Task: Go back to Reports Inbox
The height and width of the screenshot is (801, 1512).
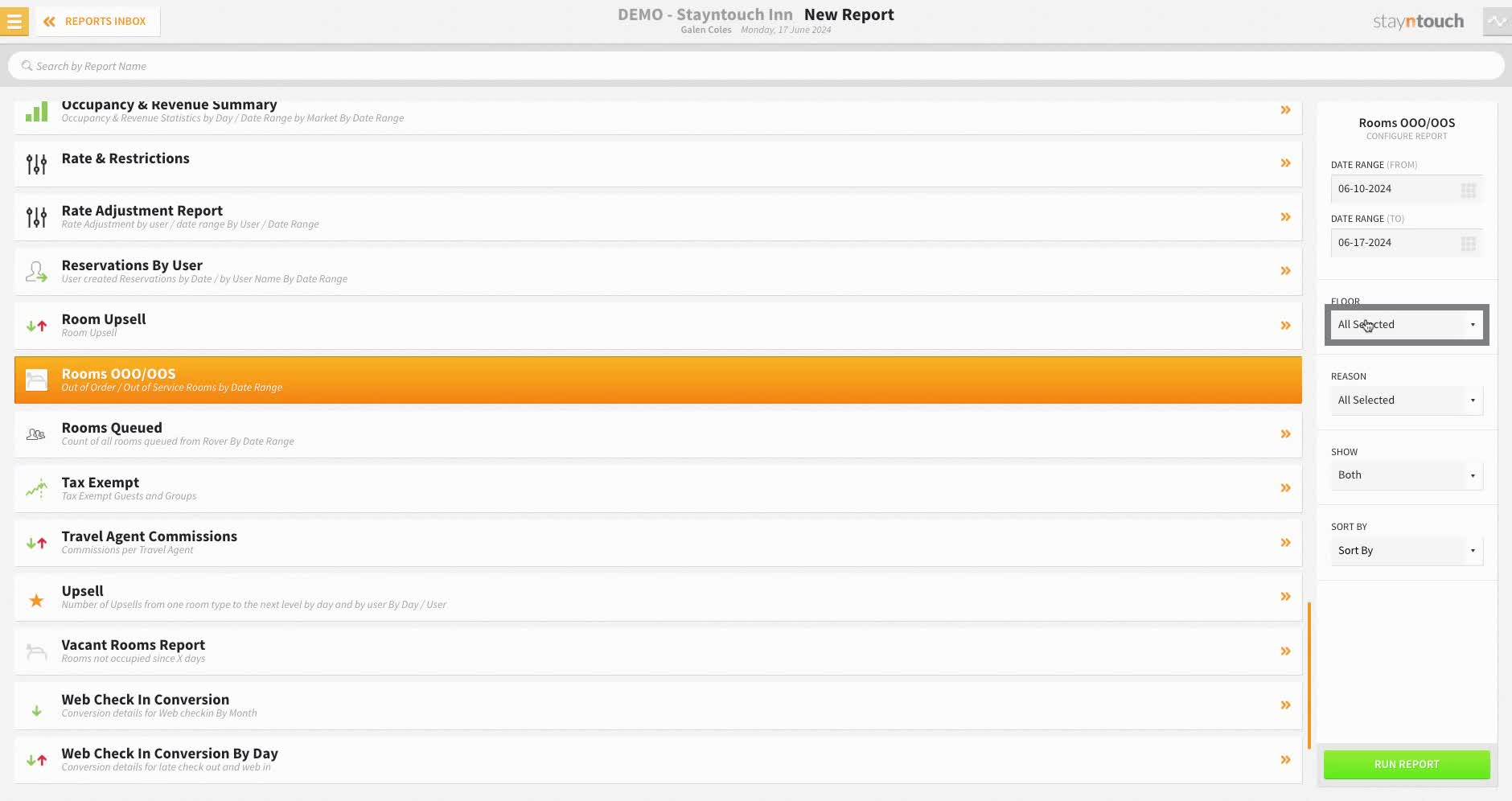Action: [96, 22]
